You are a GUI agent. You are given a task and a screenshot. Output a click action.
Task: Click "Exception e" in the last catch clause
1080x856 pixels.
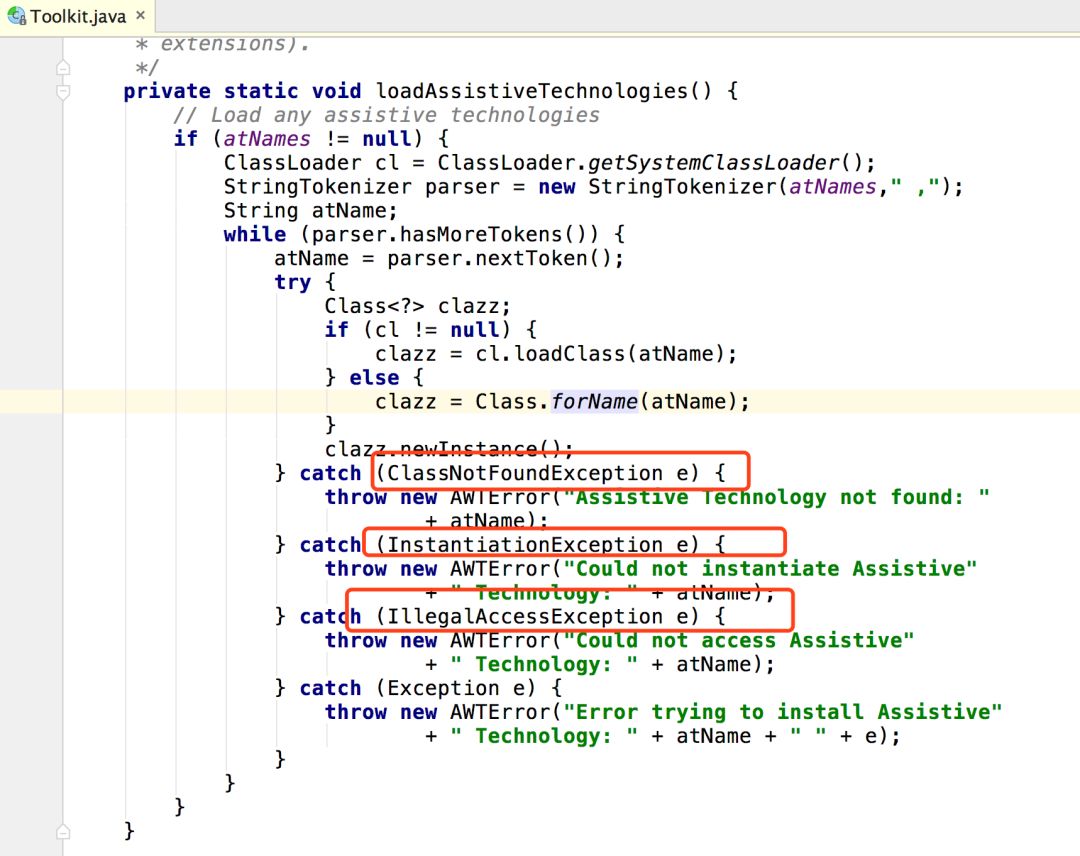(x=455, y=688)
